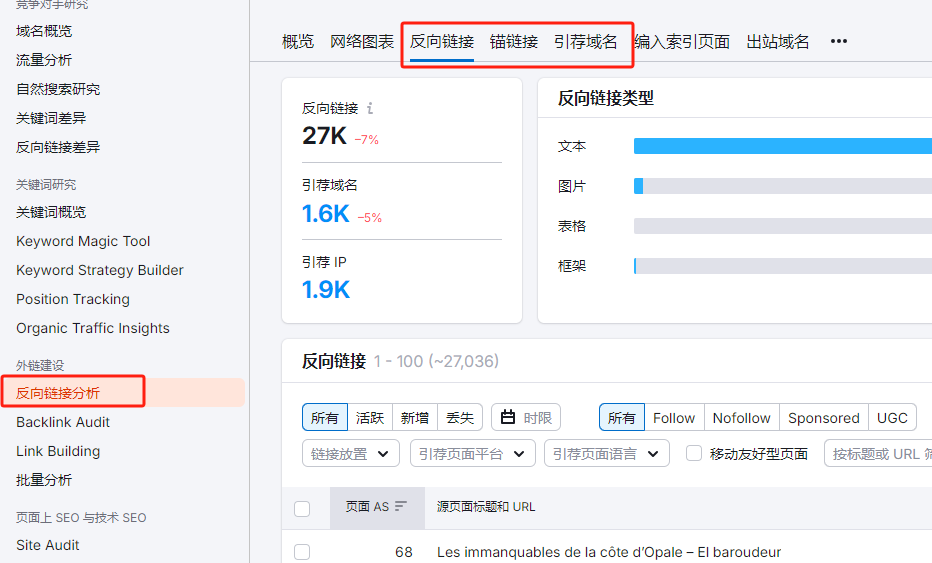Image resolution: width=932 pixels, height=563 pixels.
Task: Switch to the 网络图表 tab
Action: 362,42
